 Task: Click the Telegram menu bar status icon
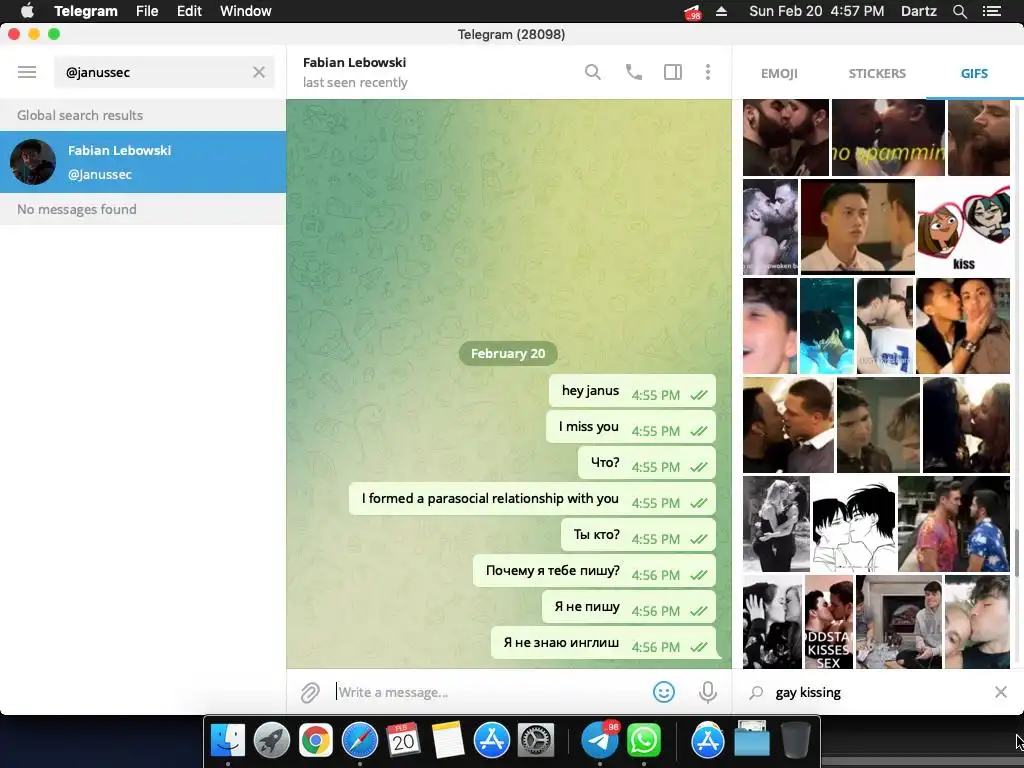[692, 12]
